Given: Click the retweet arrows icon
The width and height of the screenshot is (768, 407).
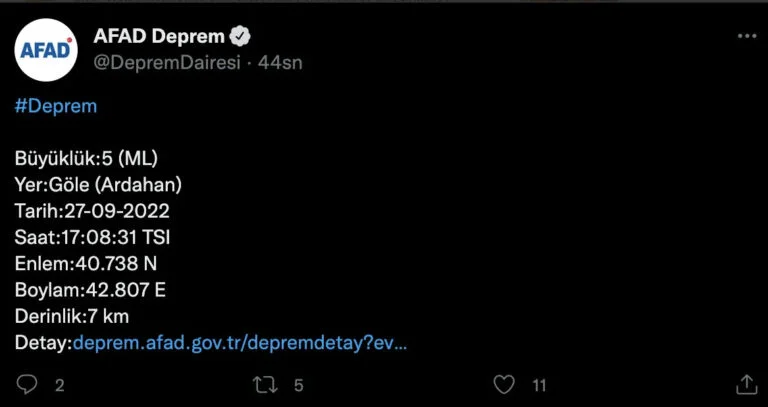Looking at the screenshot, I should tap(266, 384).
